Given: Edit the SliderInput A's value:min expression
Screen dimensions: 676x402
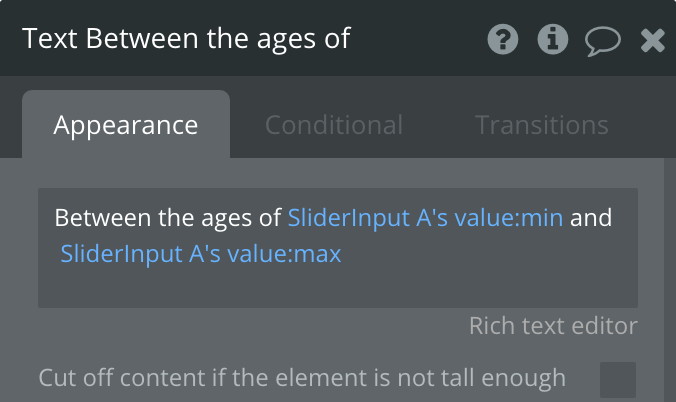Looking at the screenshot, I should tap(425, 218).
